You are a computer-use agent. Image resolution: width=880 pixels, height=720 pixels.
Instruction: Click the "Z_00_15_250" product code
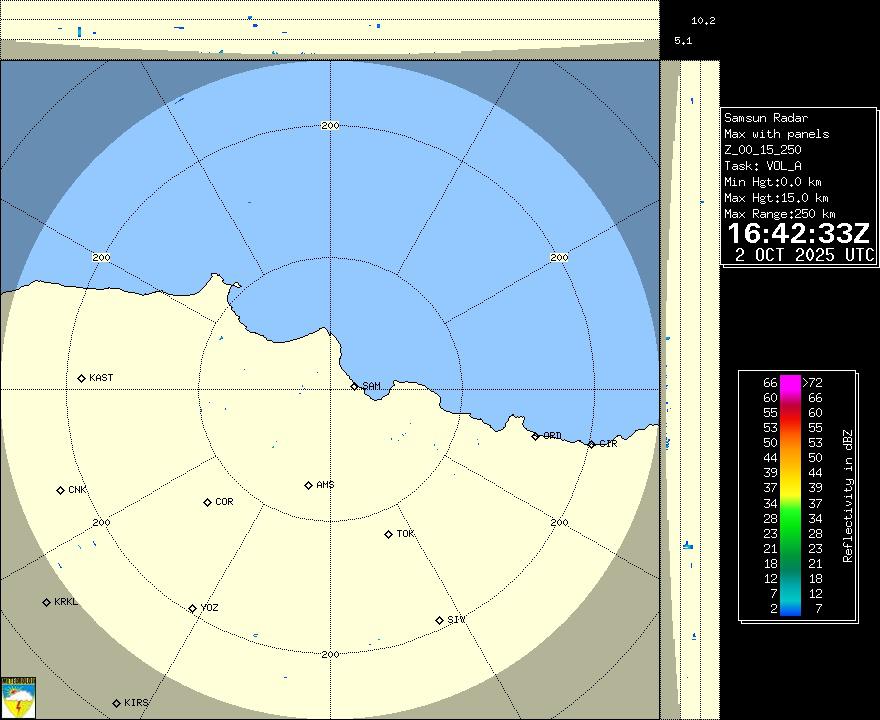763,150
